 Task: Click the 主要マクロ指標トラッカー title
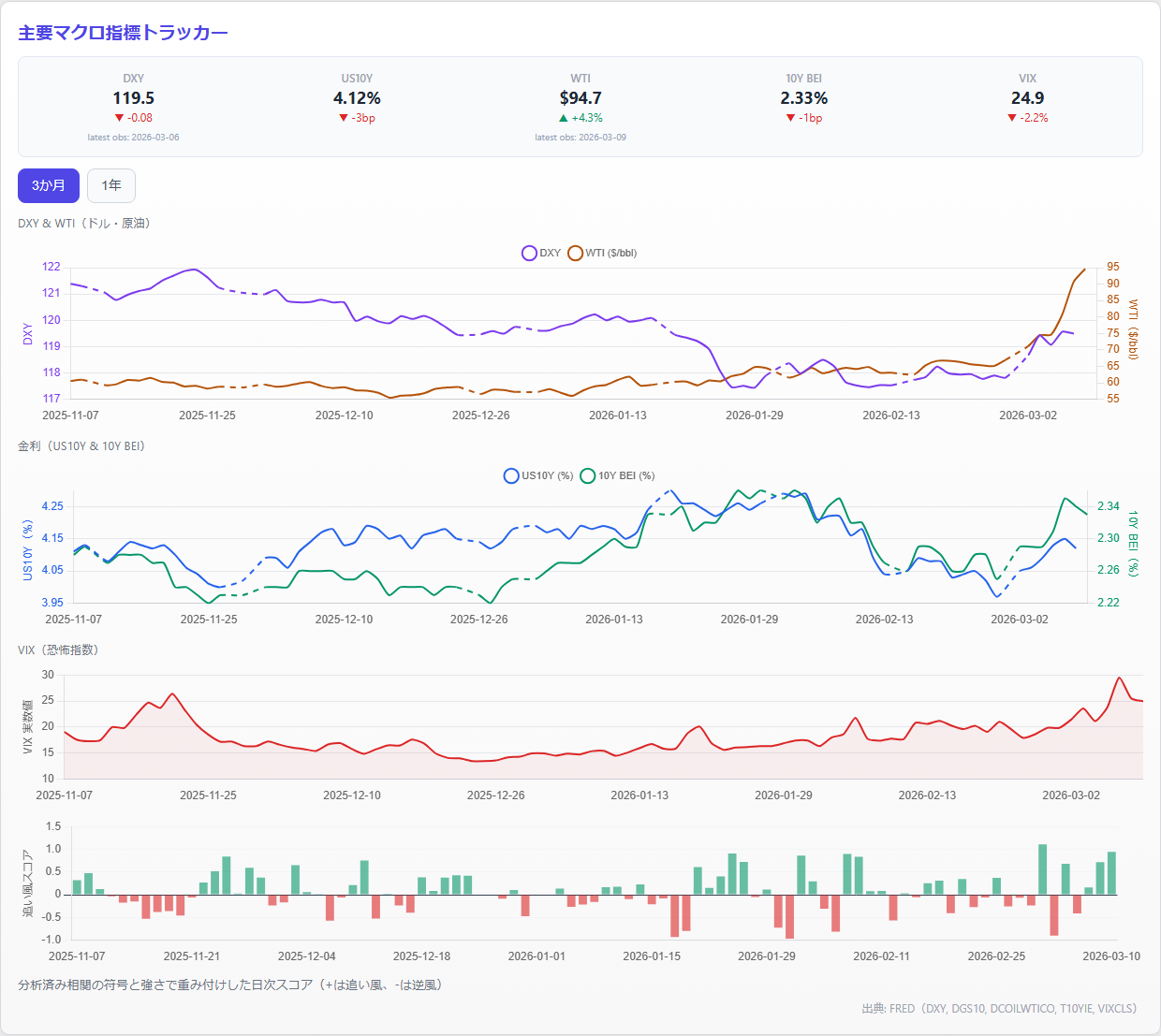tap(123, 33)
